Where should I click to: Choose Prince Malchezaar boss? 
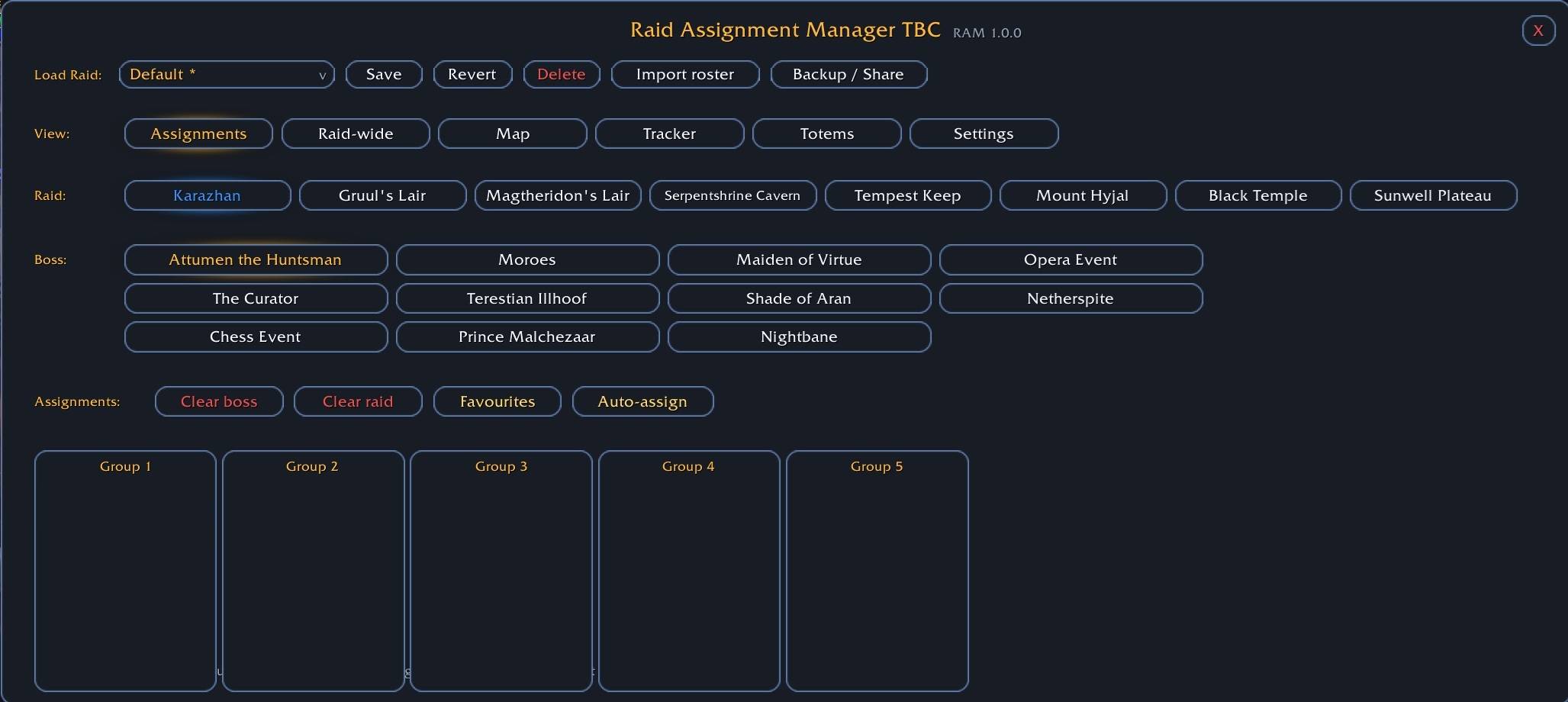pyautogui.click(x=527, y=337)
